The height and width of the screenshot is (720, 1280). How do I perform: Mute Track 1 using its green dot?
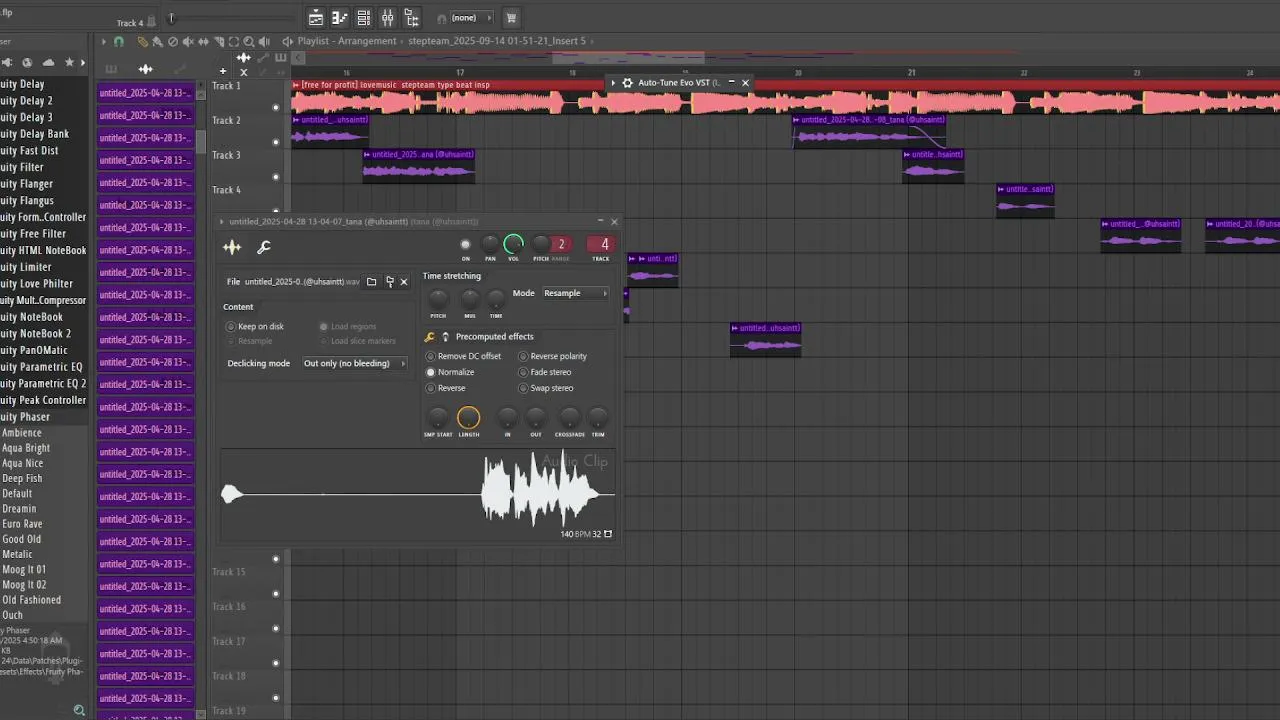(x=276, y=107)
